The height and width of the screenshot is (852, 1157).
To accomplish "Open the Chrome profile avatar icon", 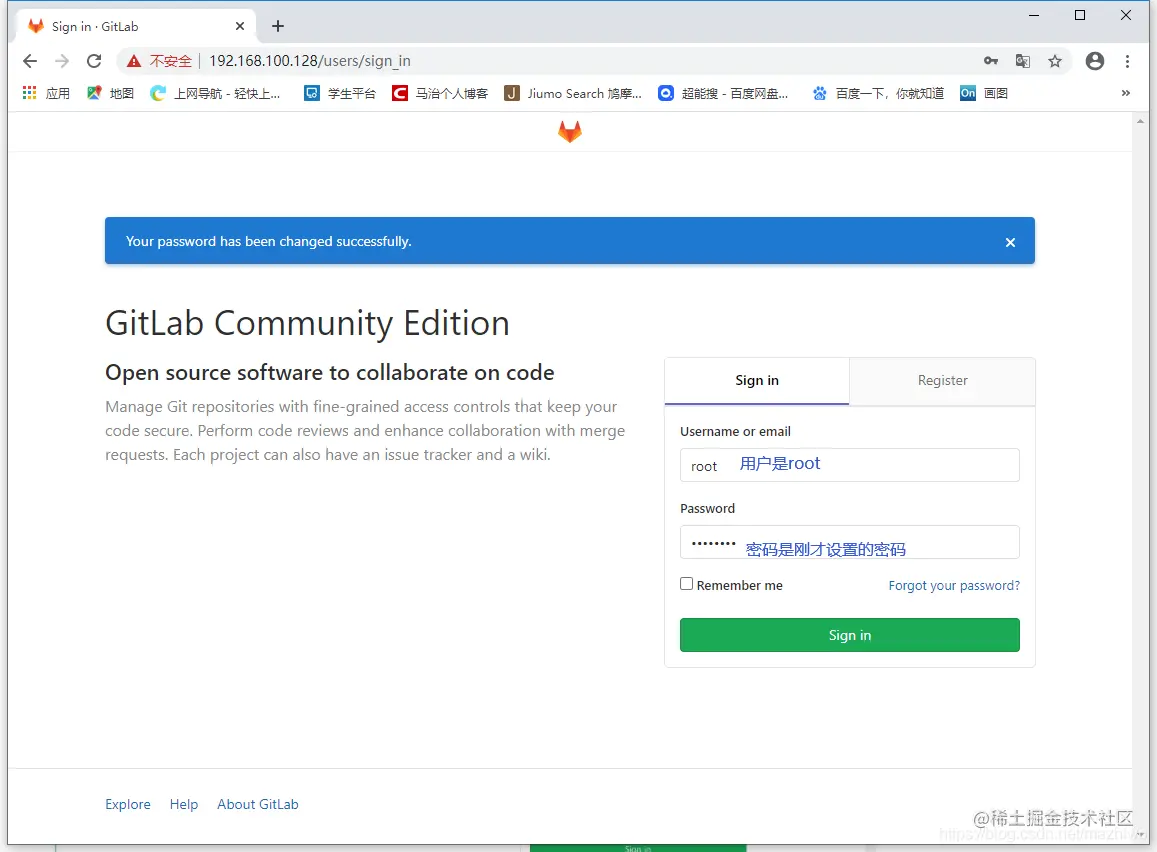I will pos(1095,60).
